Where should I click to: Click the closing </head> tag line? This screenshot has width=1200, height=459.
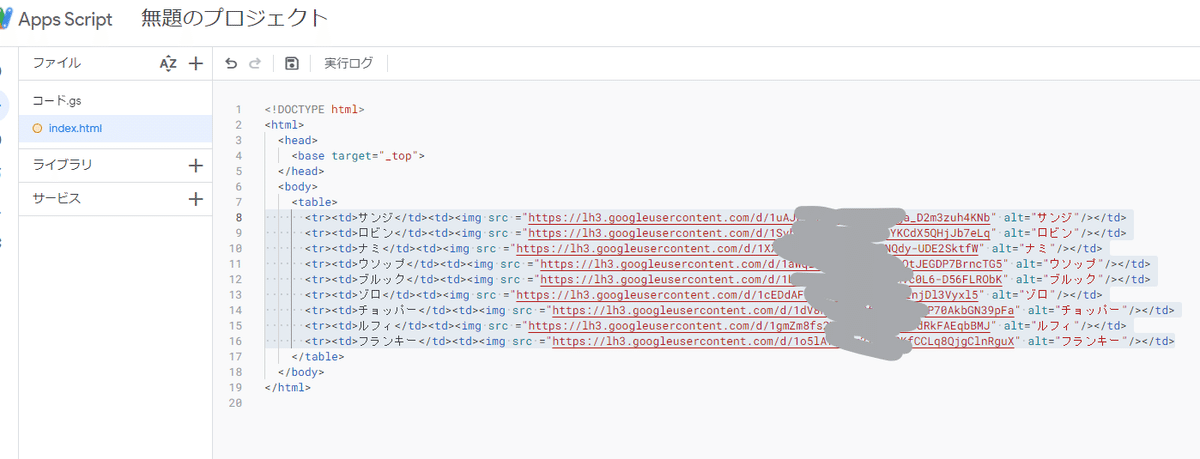[x=301, y=171]
